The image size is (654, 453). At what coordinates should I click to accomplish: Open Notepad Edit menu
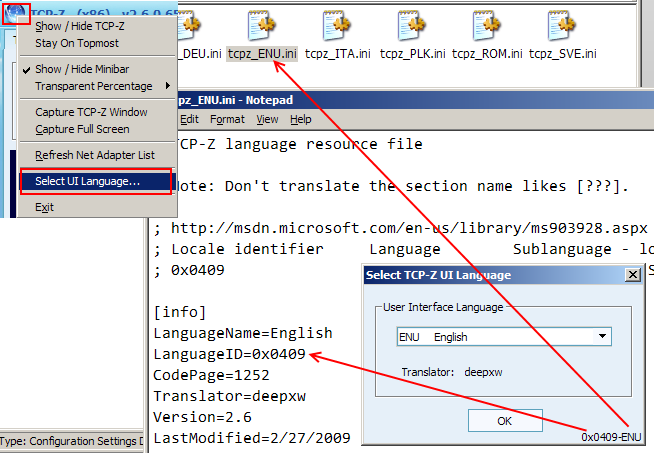tap(189, 120)
